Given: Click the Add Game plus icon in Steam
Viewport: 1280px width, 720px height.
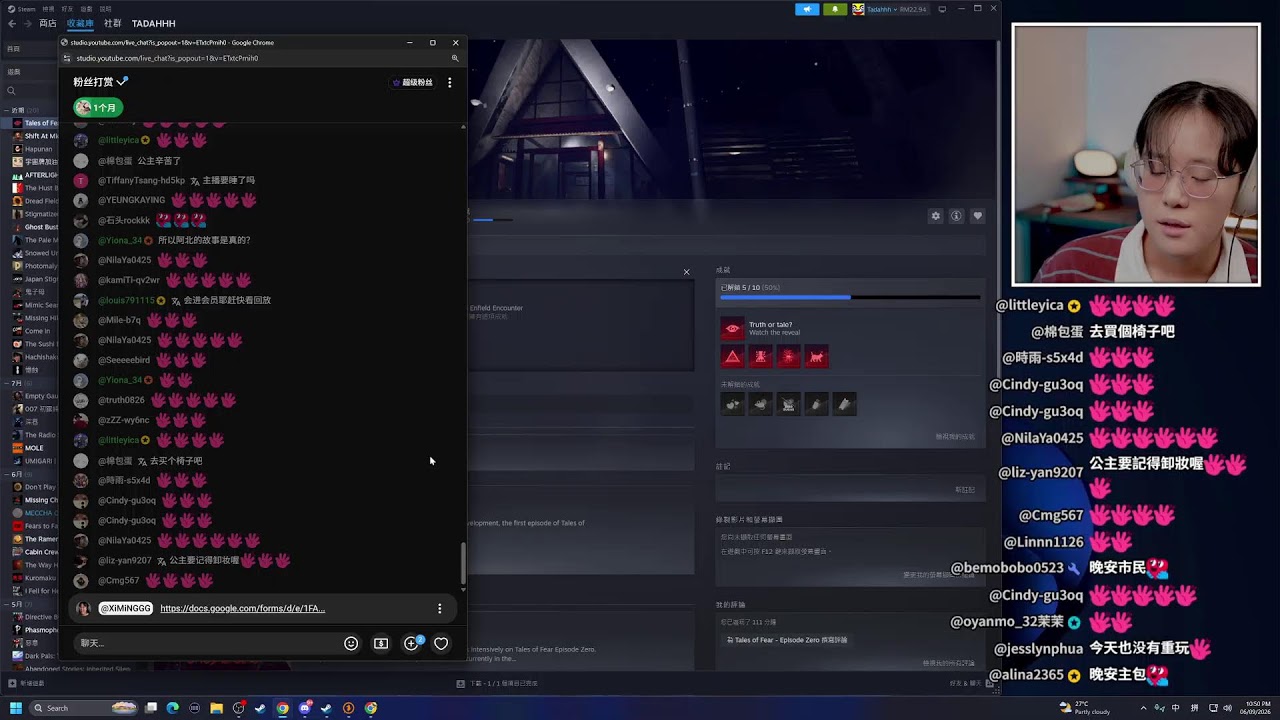Looking at the screenshot, I should (12, 684).
